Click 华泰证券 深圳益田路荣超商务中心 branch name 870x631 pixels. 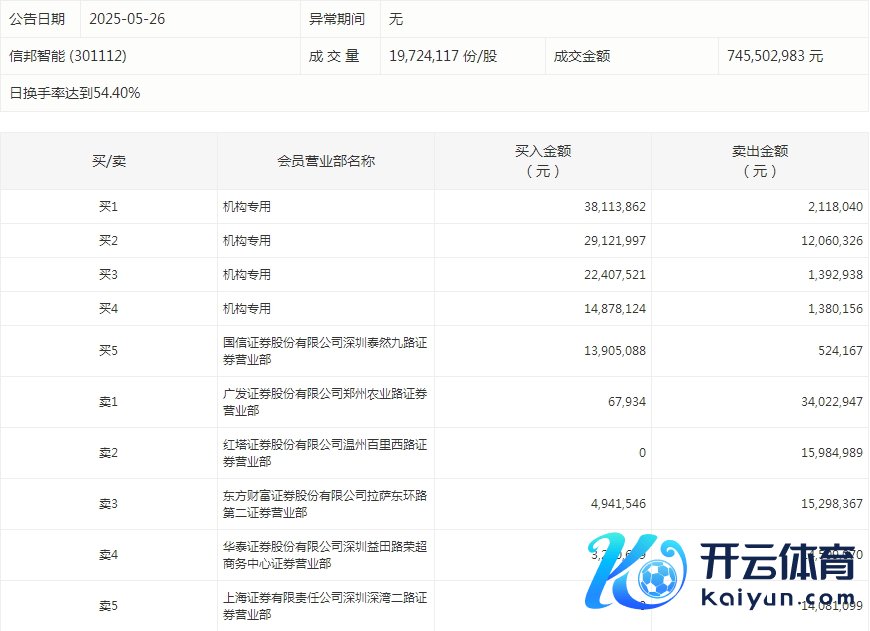(x=325, y=555)
